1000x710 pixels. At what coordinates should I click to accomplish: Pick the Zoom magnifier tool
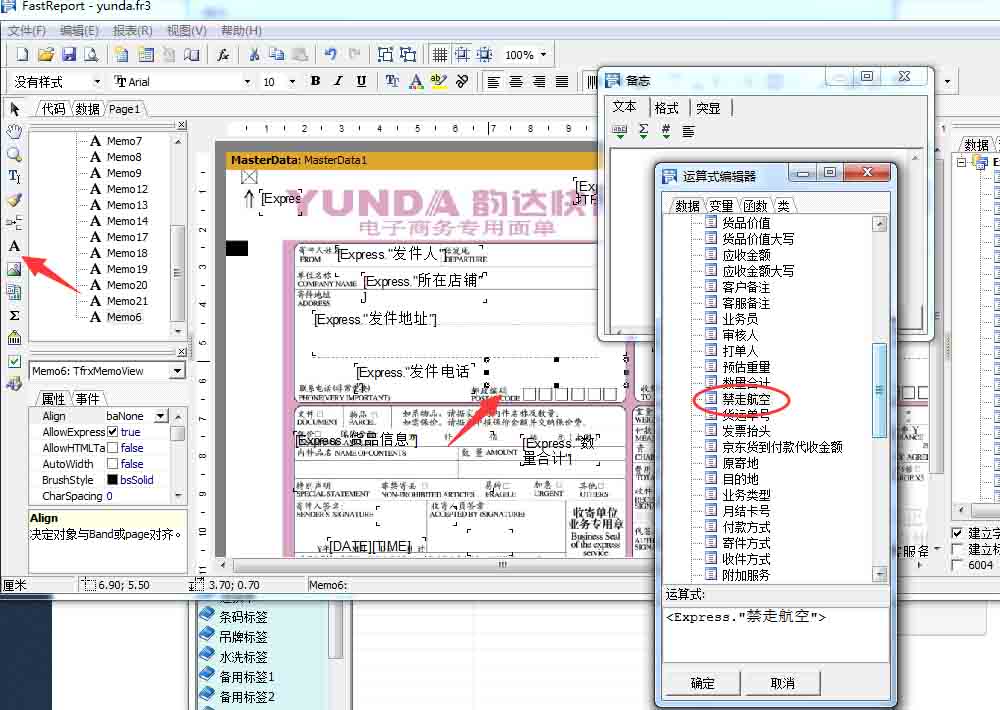14,154
